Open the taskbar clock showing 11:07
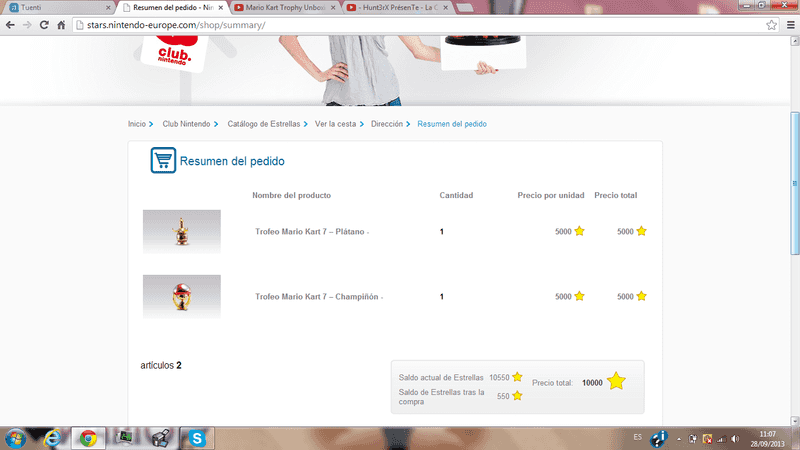 tap(767, 439)
